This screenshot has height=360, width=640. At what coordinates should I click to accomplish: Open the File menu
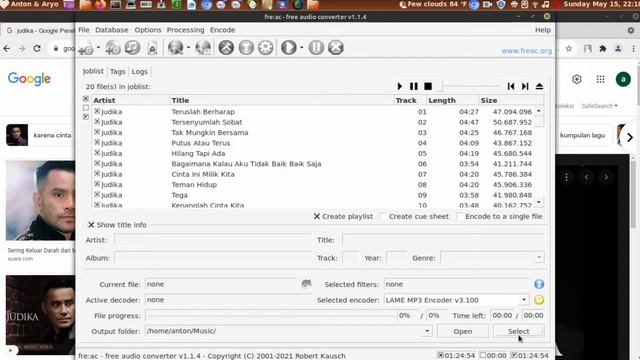[x=84, y=30]
